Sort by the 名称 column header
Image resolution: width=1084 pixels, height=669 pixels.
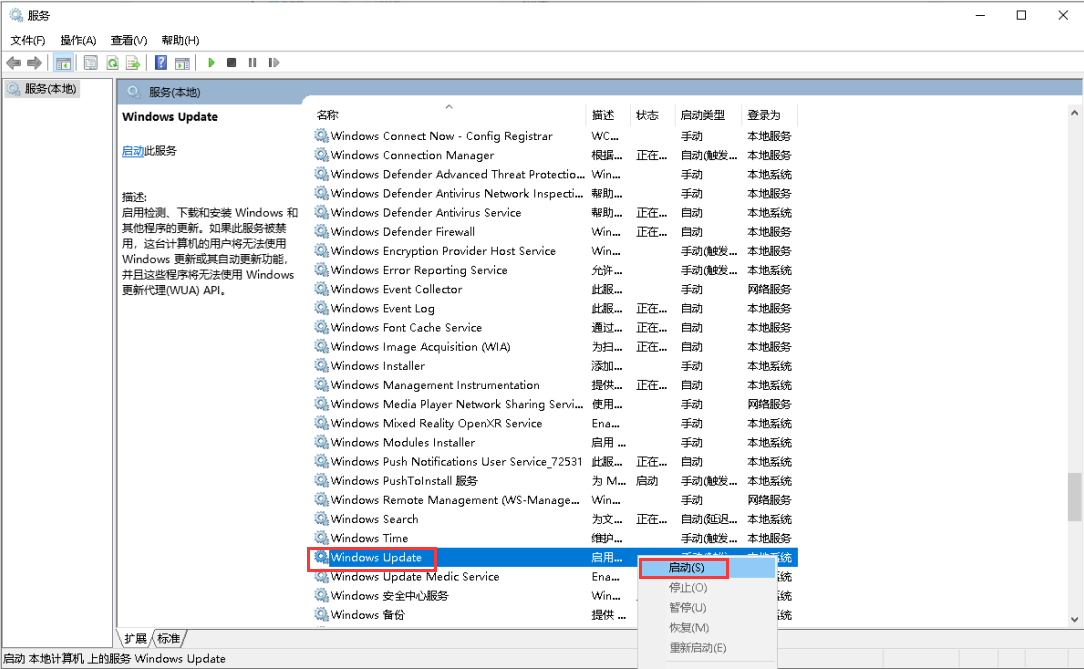(x=449, y=115)
